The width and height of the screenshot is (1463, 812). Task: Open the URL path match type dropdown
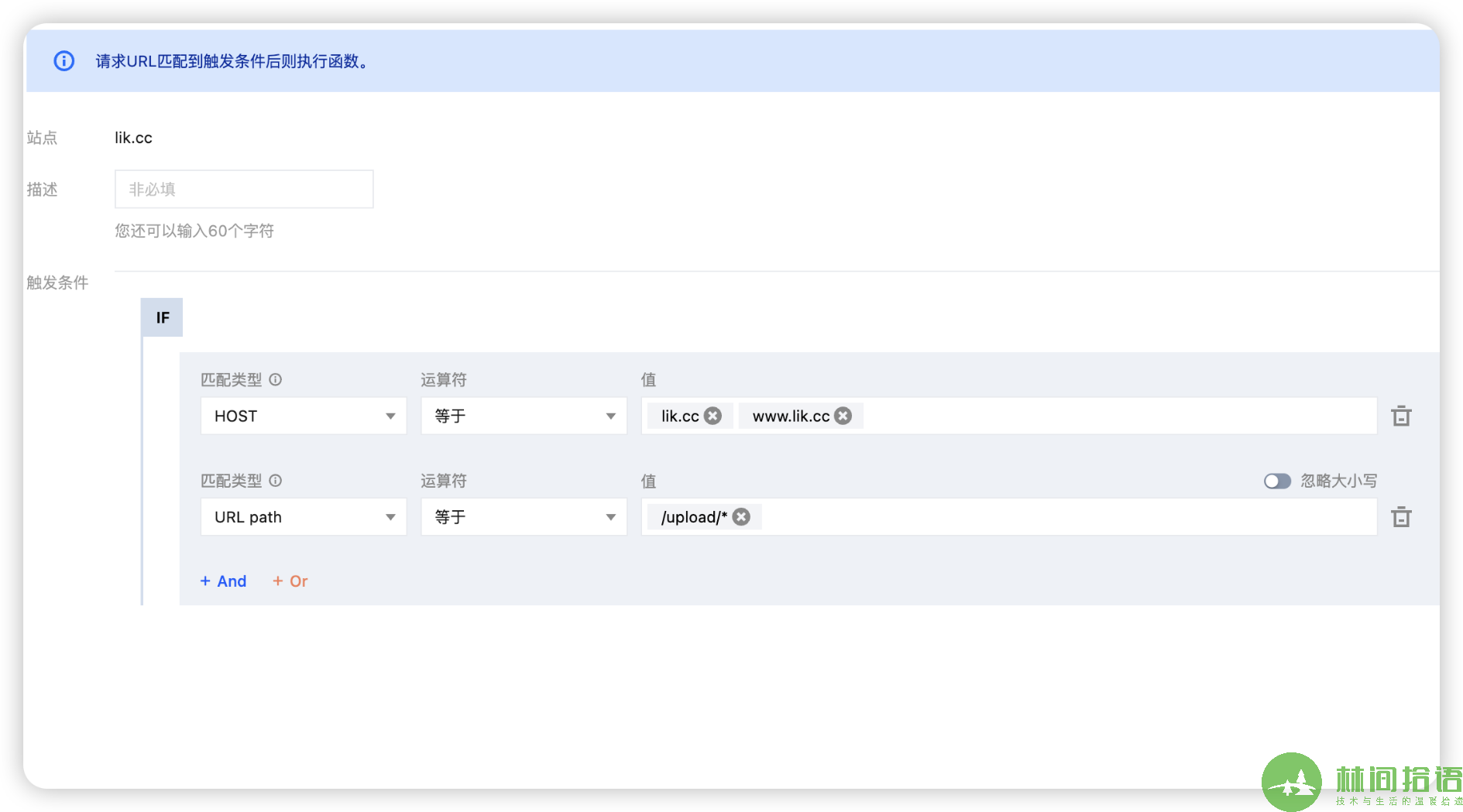click(303, 516)
